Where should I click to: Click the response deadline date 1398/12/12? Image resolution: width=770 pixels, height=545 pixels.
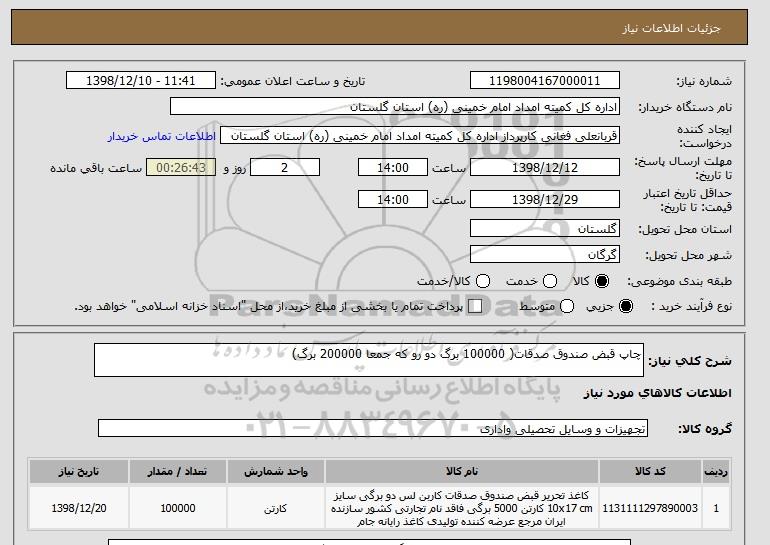tap(545, 167)
